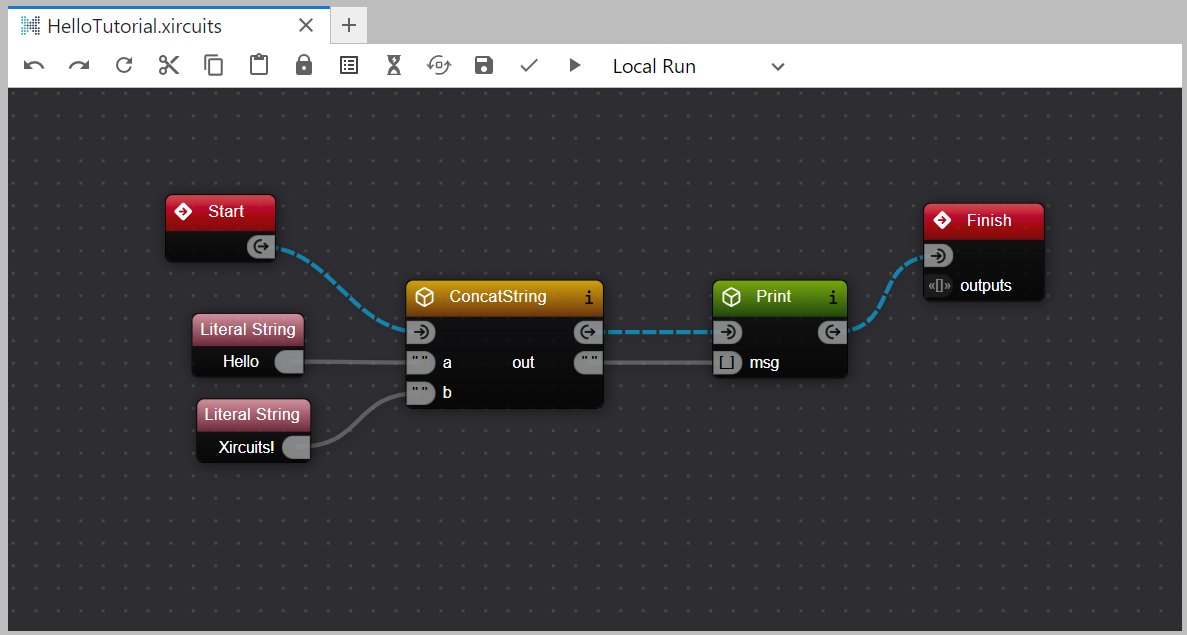Open the list/log icon in the toolbar

(x=349, y=66)
